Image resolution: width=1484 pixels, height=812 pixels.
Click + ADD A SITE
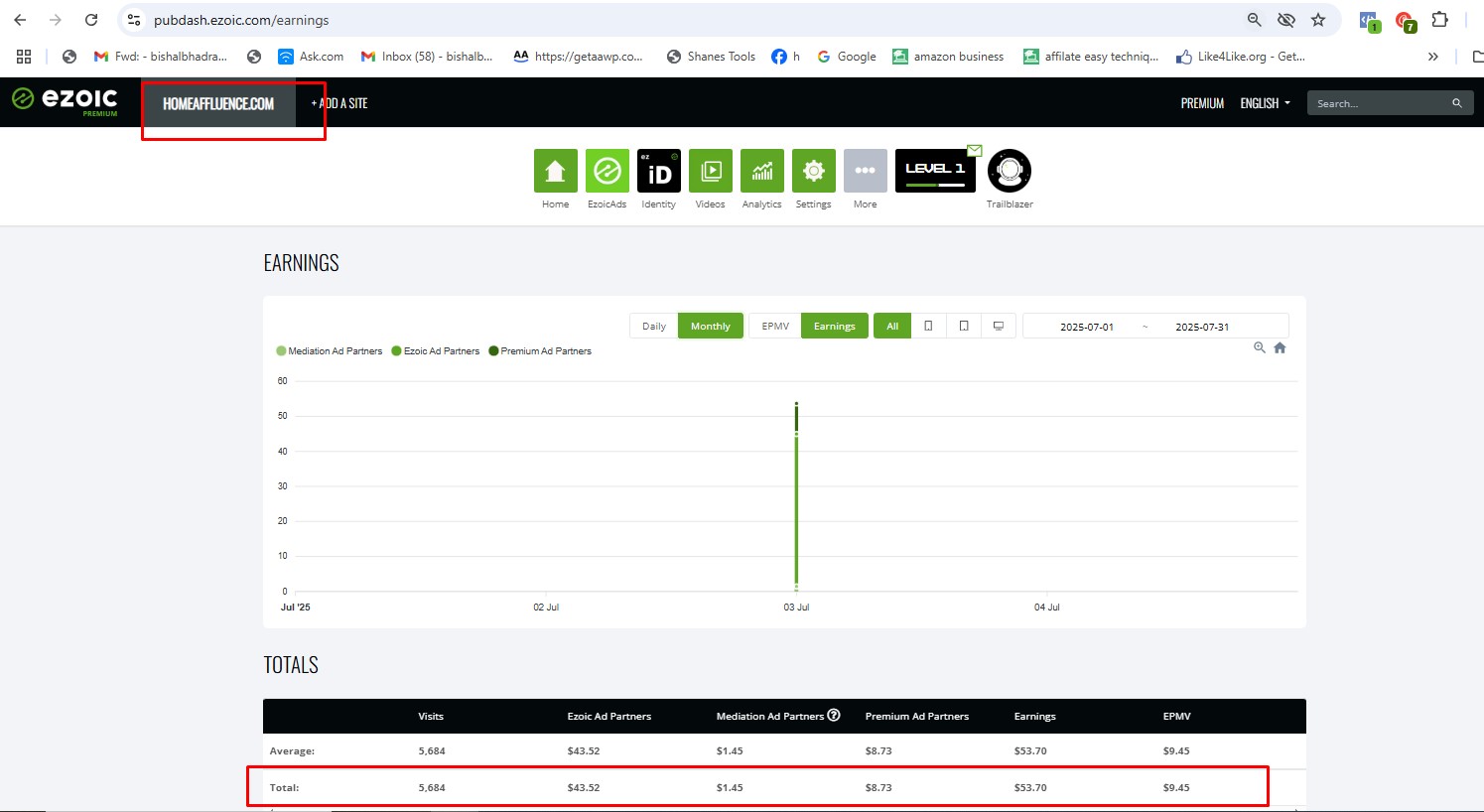(x=339, y=103)
